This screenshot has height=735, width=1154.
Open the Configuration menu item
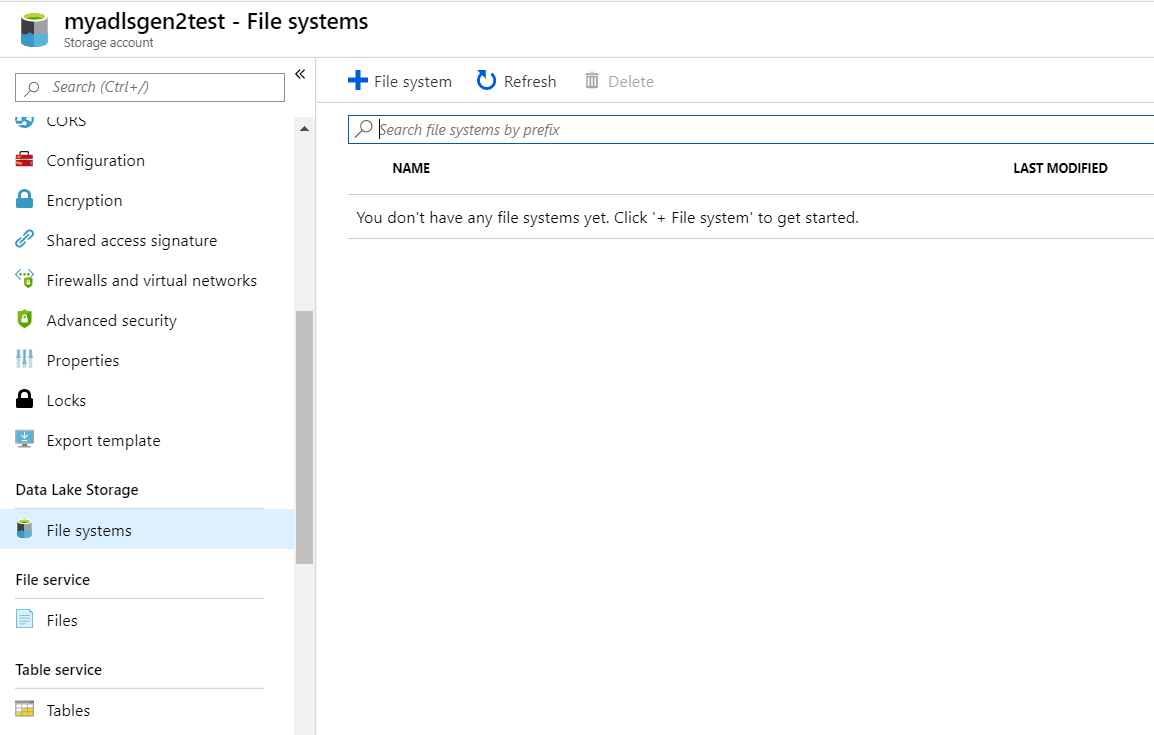pyautogui.click(x=95, y=160)
